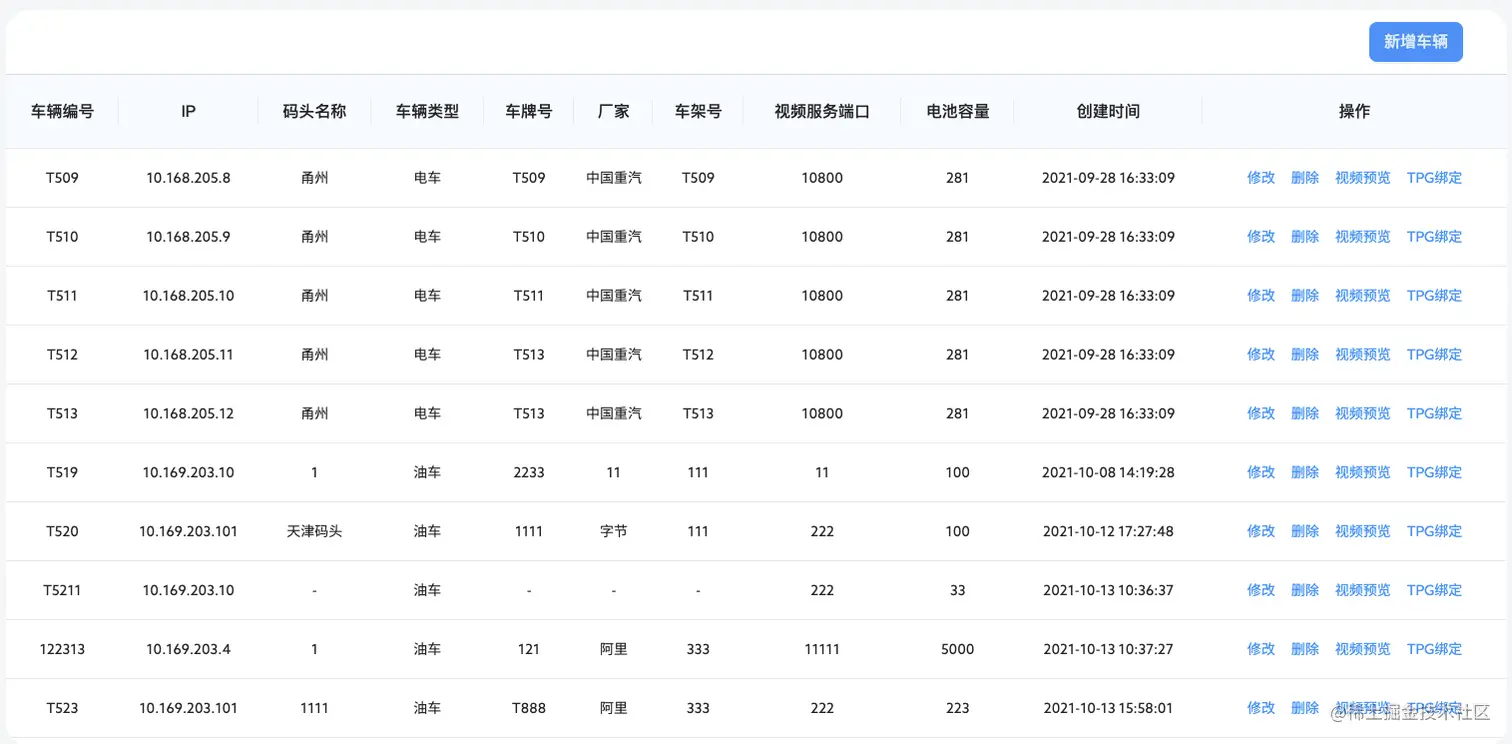
Task: Open TPG绑定 for the 10.168.205.10 row
Action: point(1434,296)
